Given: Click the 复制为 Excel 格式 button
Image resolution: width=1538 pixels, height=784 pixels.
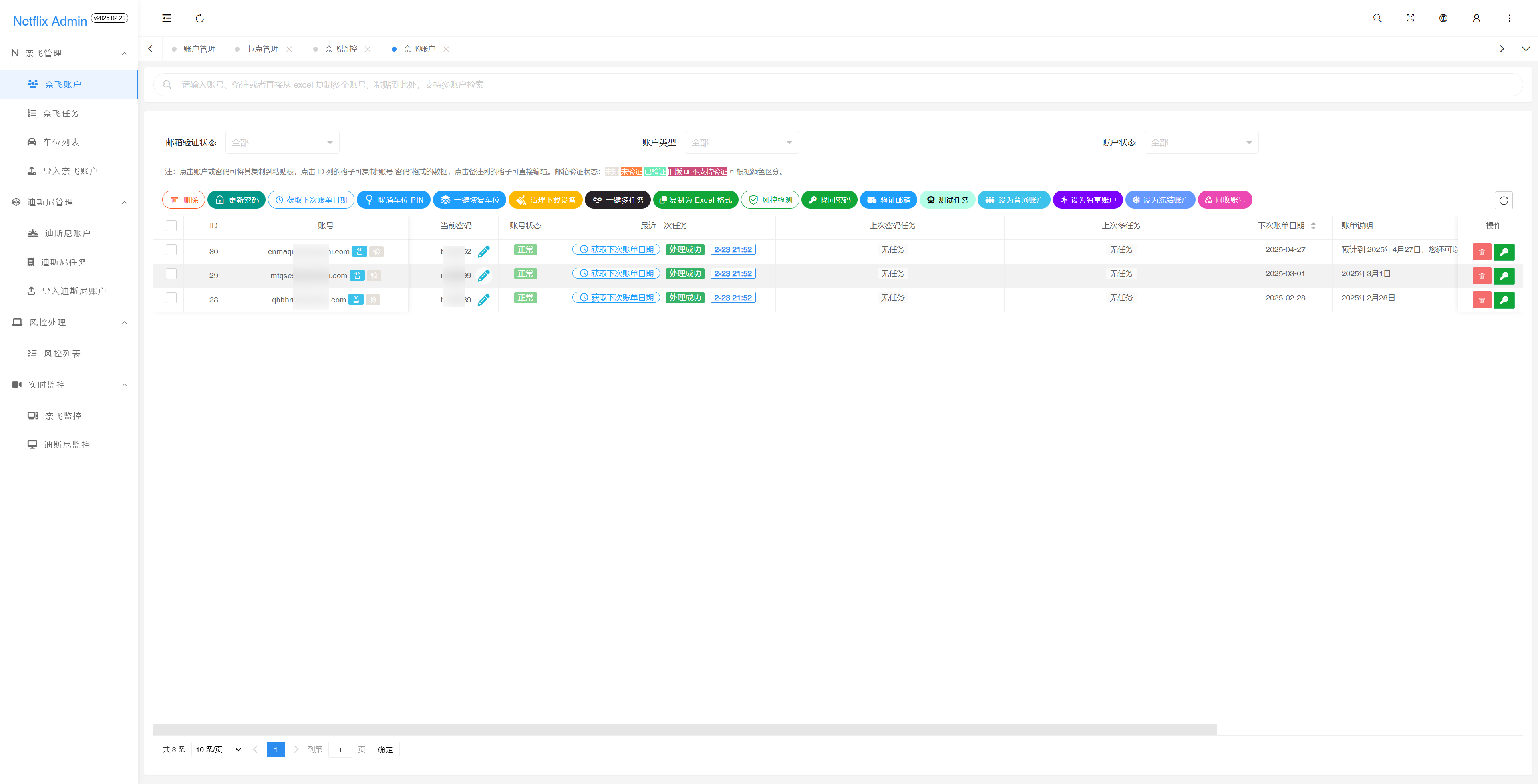Looking at the screenshot, I should (696, 200).
